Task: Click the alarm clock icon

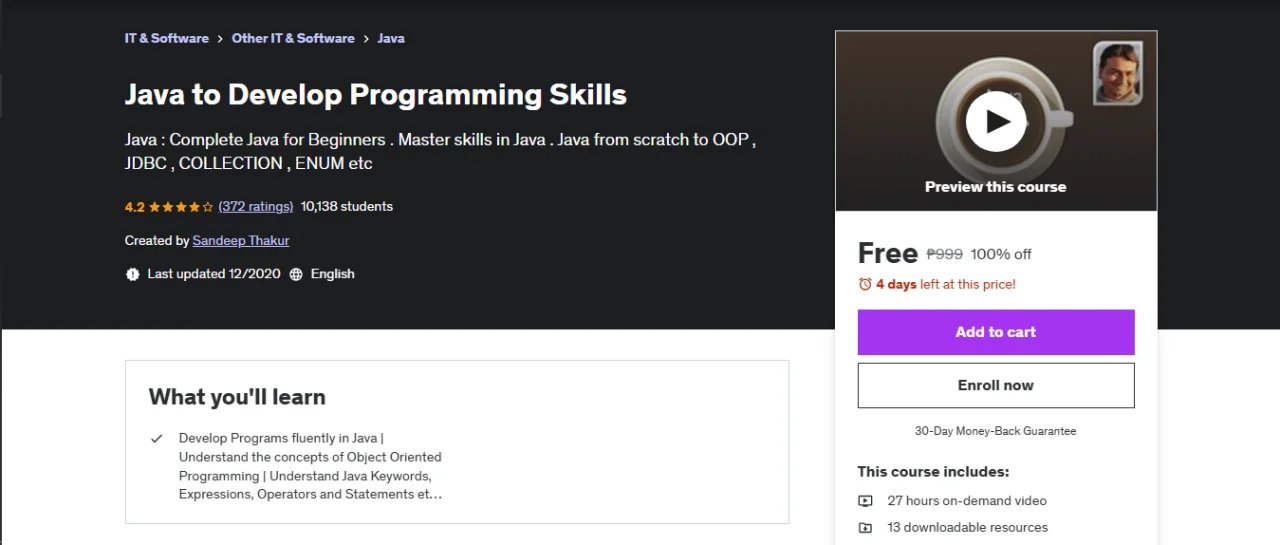Action: pyautogui.click(x=865, y=284)
